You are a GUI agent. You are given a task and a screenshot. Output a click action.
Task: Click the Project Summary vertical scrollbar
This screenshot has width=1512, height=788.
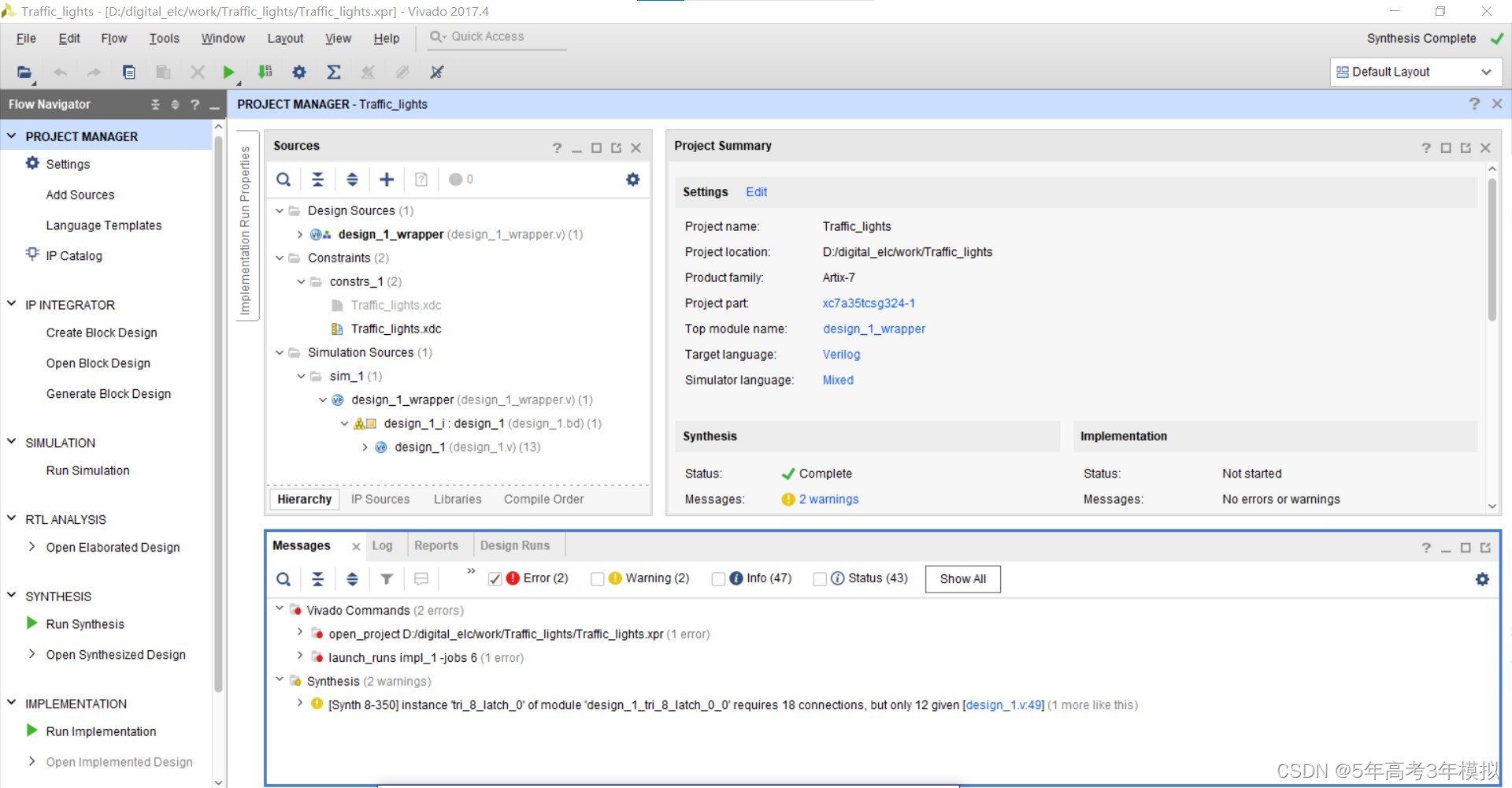(1492, 249)
